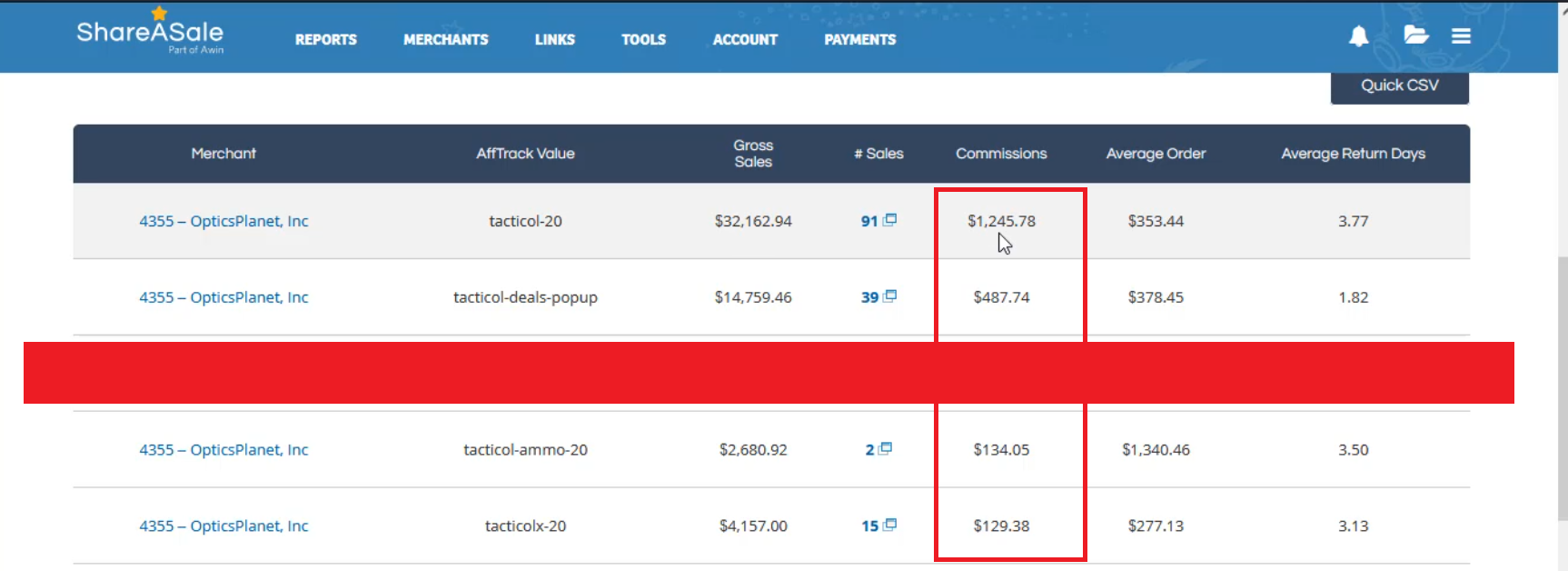1568x571 pixels.
Task: Click the AffTrack Value column header
Action: 525,154
